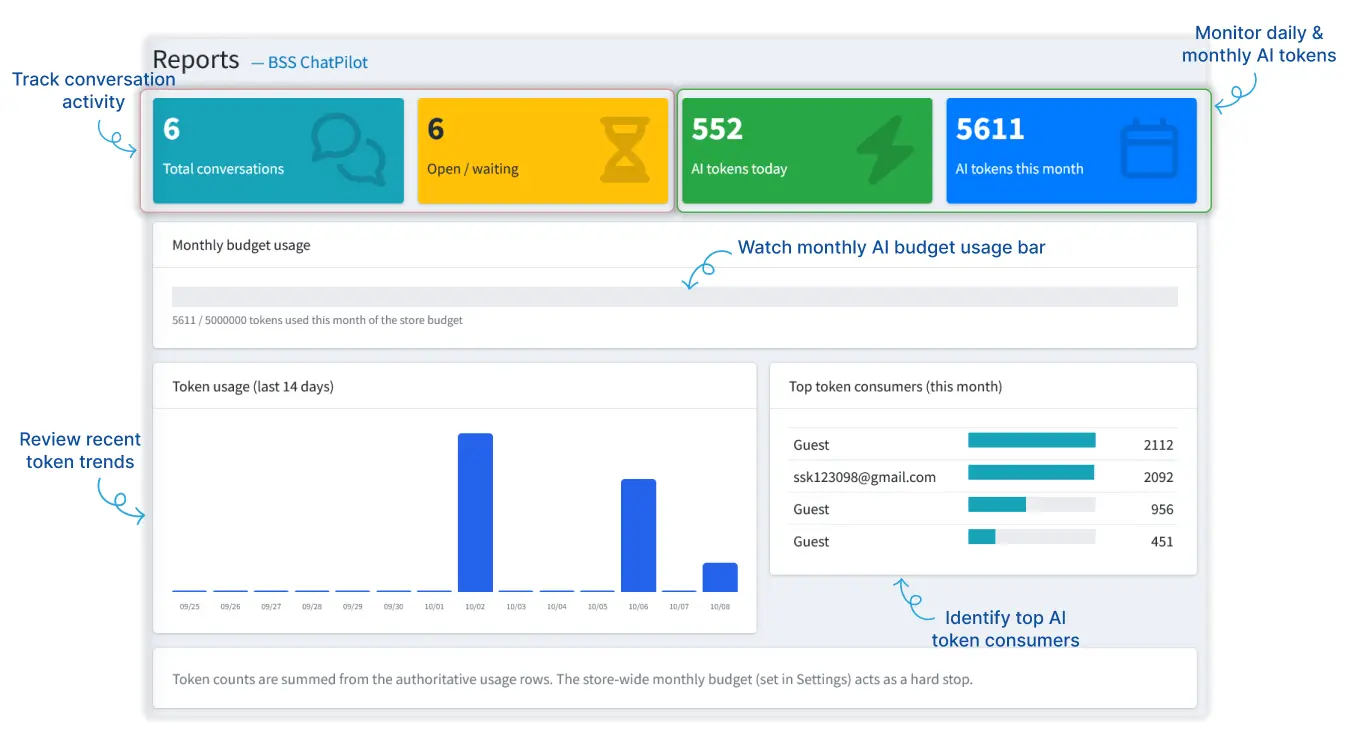Click the Reports page heading
The image size is (1350, 750).
tap(196, 60)
